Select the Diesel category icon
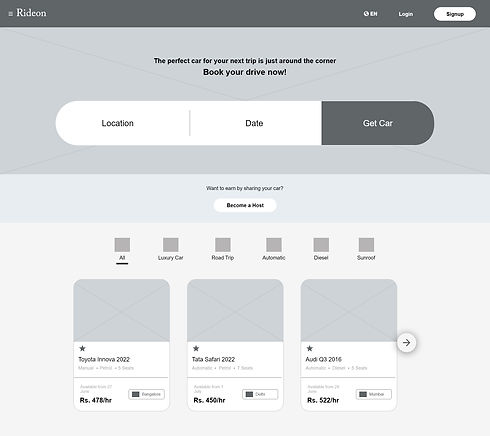Viewport: 490px width, 436px height. pyautogui.click(x=321, y=245)
